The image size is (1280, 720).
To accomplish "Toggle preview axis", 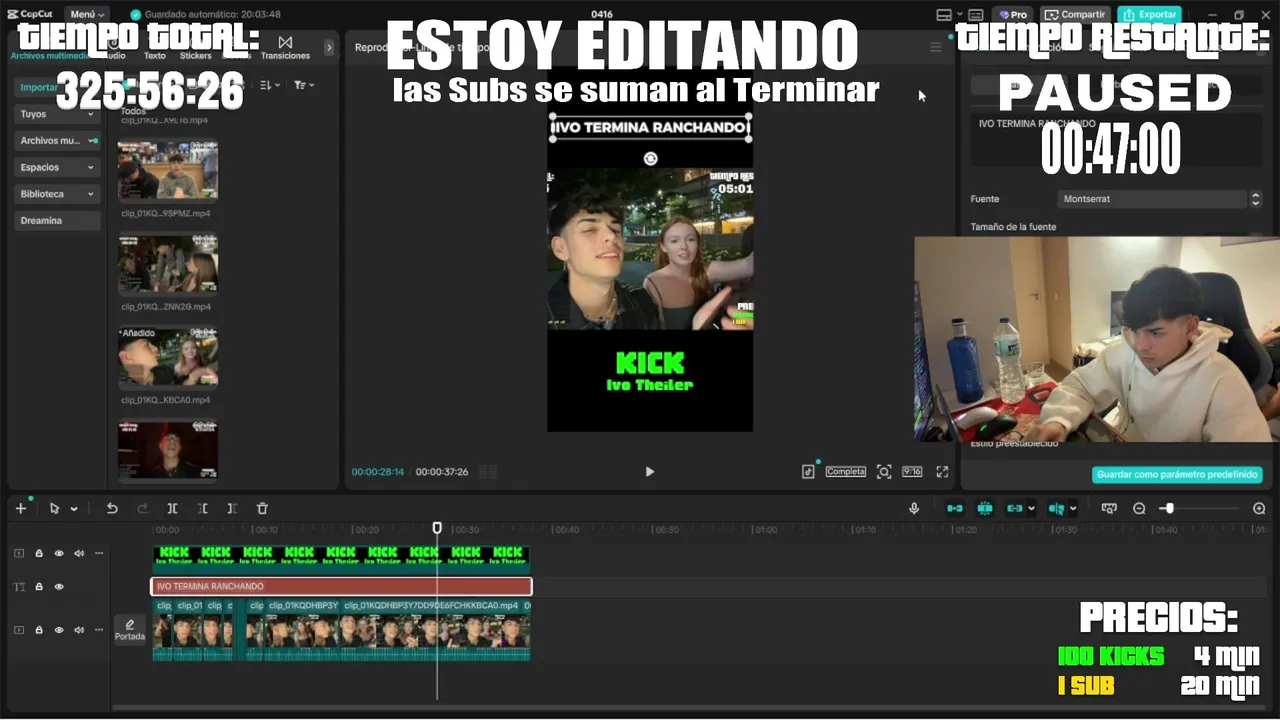I will [1057, 508].
